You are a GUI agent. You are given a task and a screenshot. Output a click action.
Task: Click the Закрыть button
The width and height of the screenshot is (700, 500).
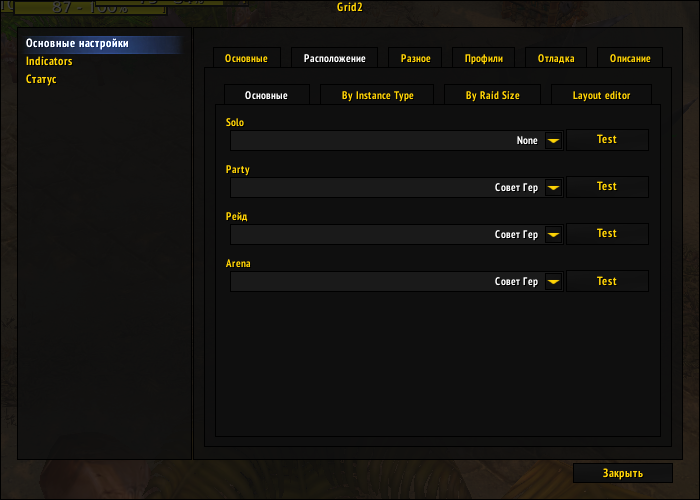(x=623, y=473)
